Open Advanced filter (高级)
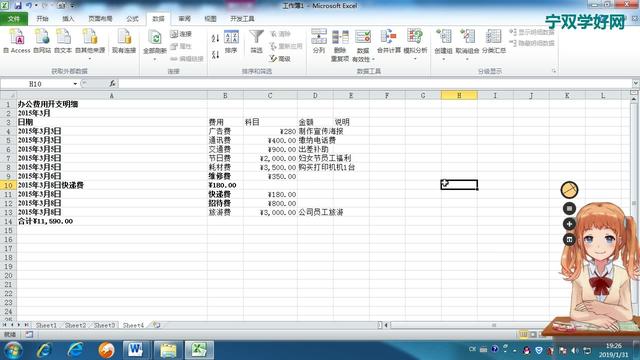640x360 pixels. (x=280, y=59)
